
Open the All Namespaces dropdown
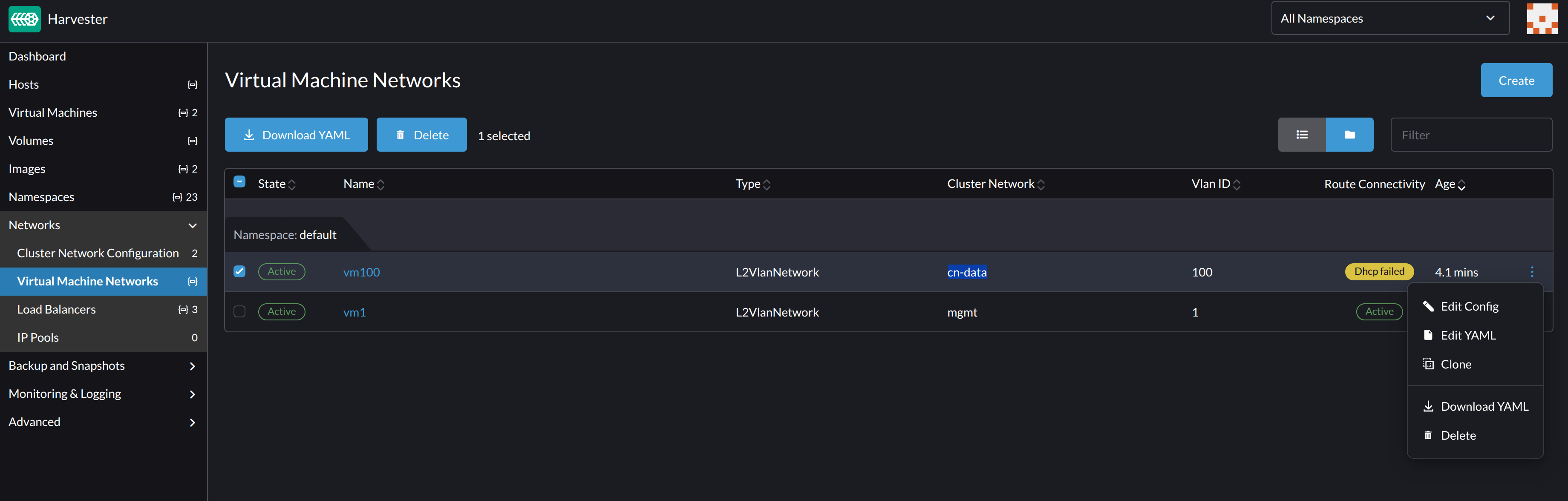(1389, 17)
